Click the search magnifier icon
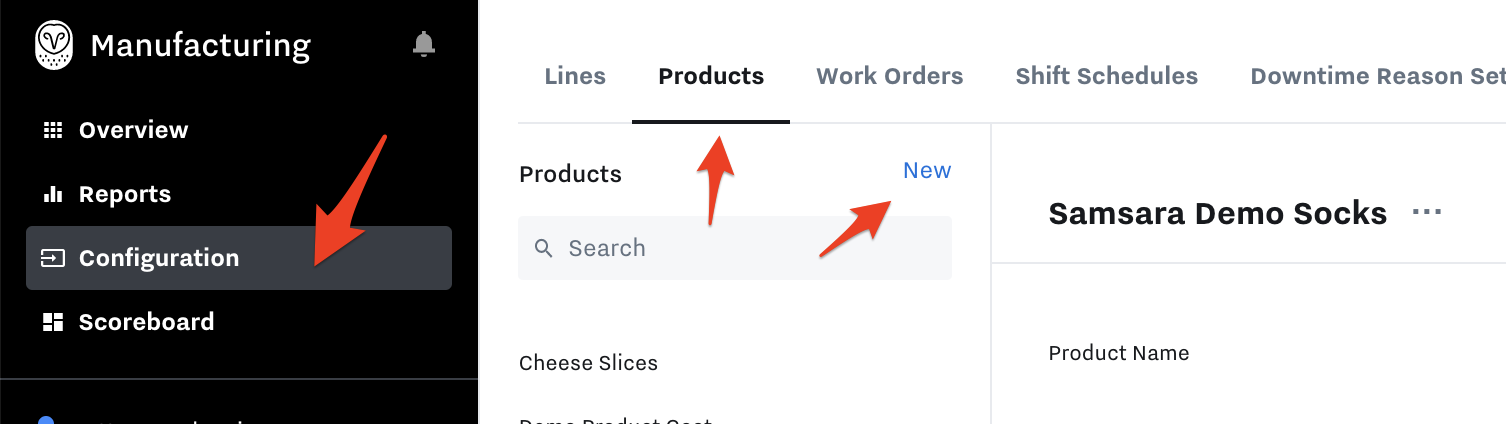1506x424 pixels. [544, 248]
